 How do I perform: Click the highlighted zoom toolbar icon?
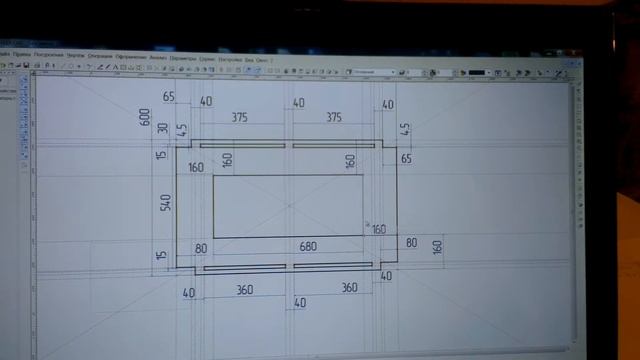click(x=249, y=70)
